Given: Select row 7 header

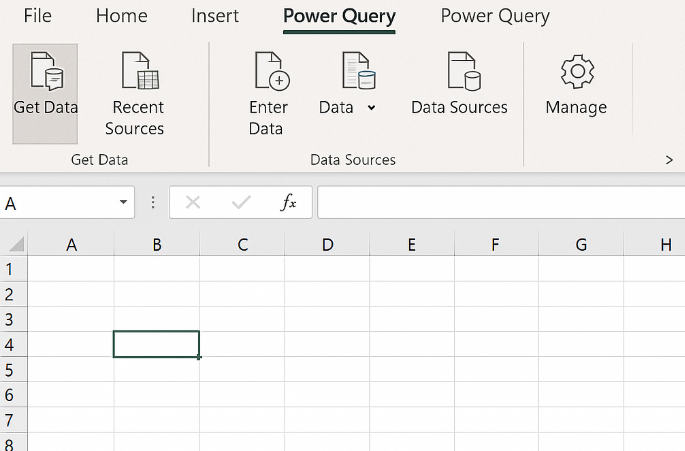Looking at the screenshot, I should coord(14,420).
